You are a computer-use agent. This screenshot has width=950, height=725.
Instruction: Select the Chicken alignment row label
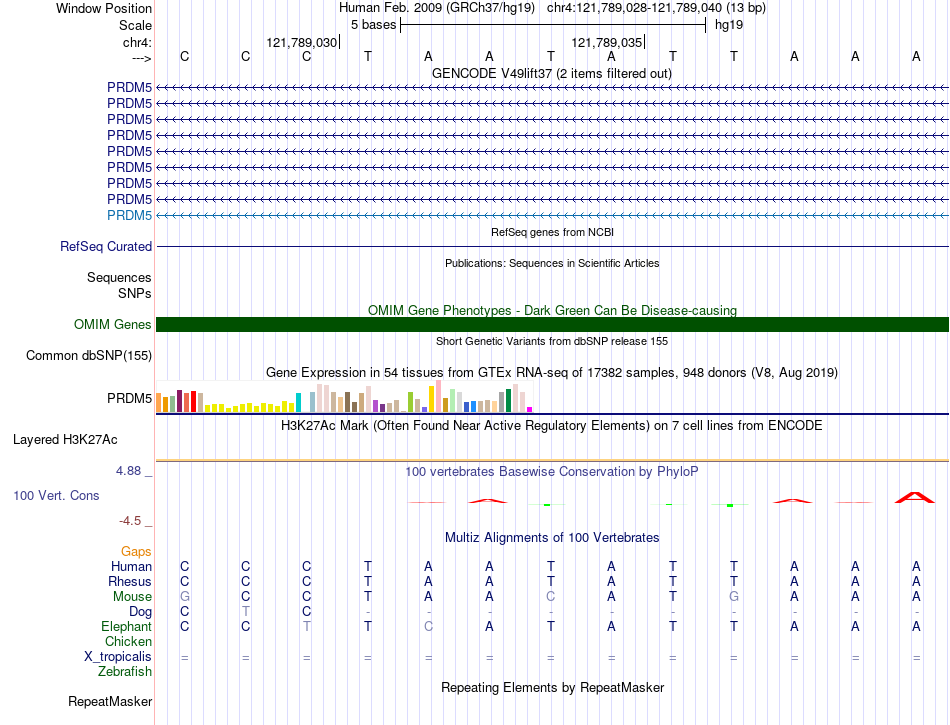128,641
